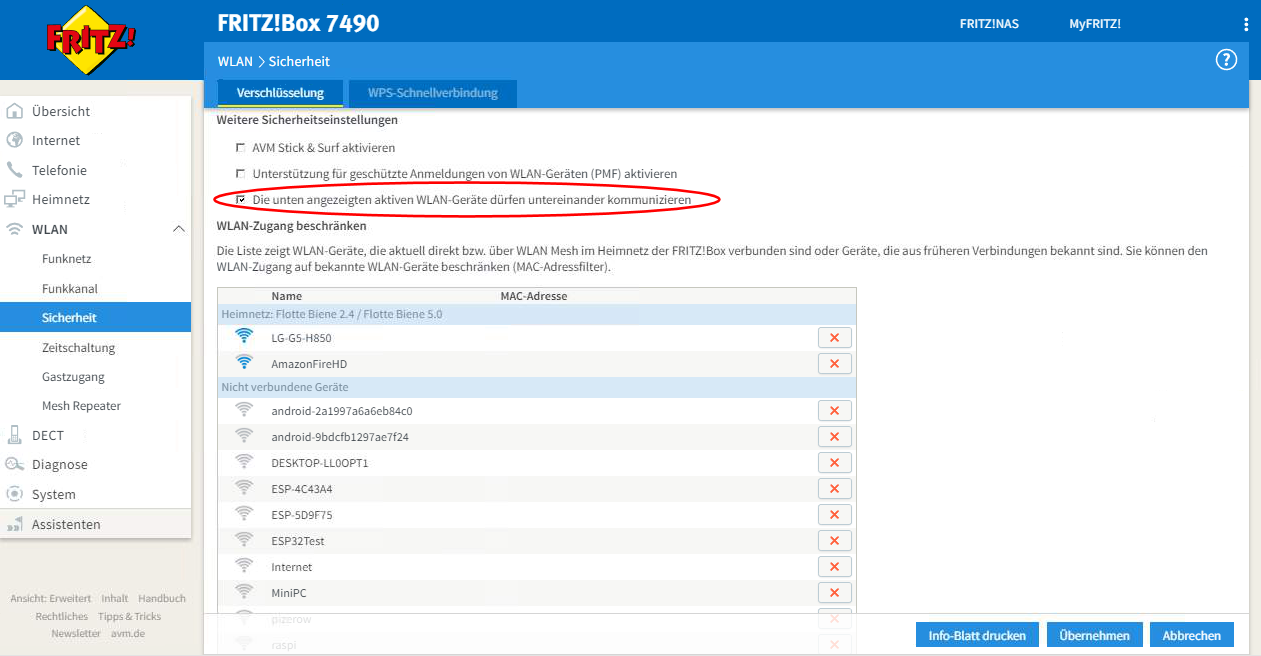Click WLAN breadcrumb link
1261x656 pixels.
[235, 61]
